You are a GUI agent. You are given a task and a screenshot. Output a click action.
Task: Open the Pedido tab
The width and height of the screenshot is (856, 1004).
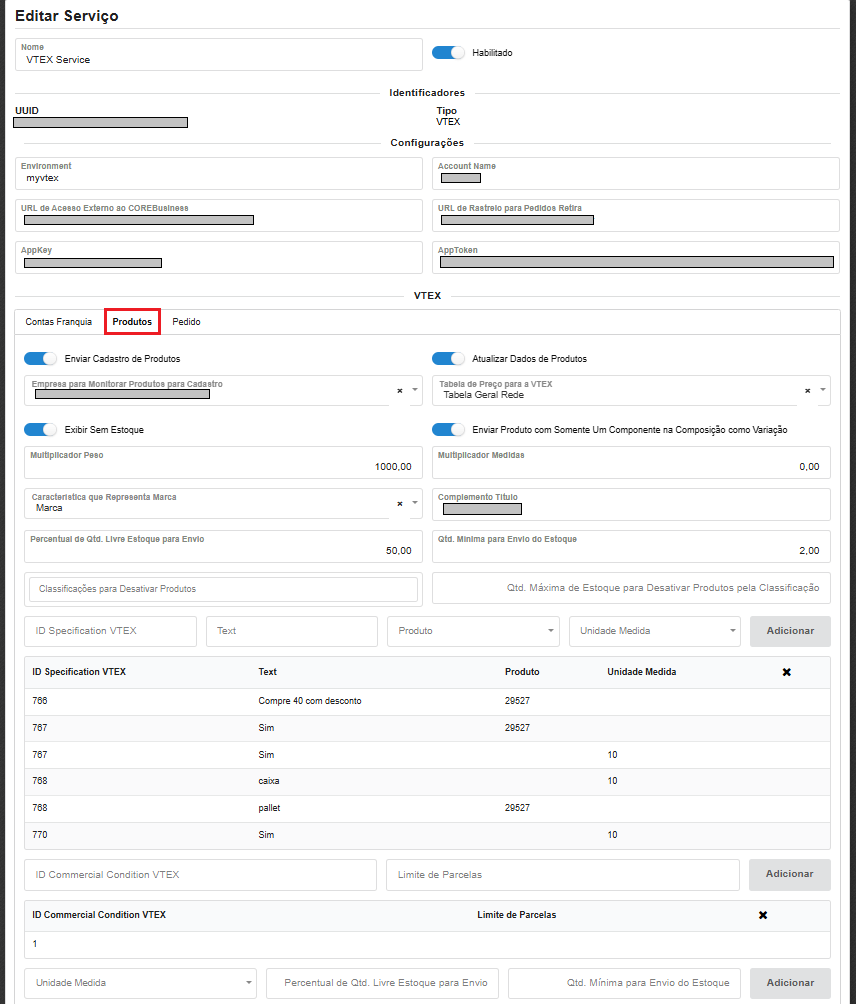186,322
